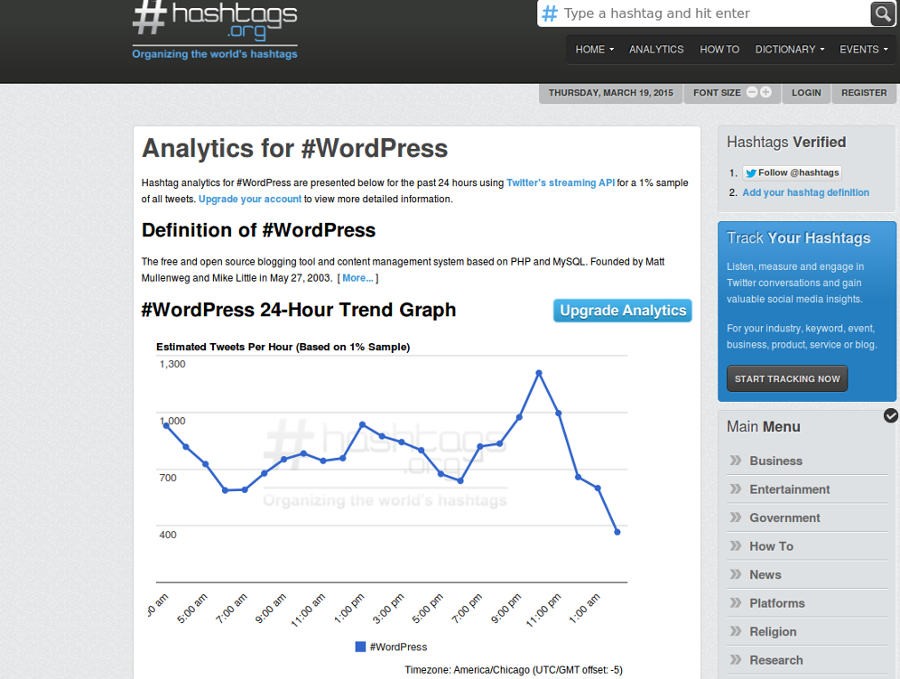Click the Twitter bird Follow @hashtags button
The height and width of the screenshot is (679, 900).
pos(792,173)
